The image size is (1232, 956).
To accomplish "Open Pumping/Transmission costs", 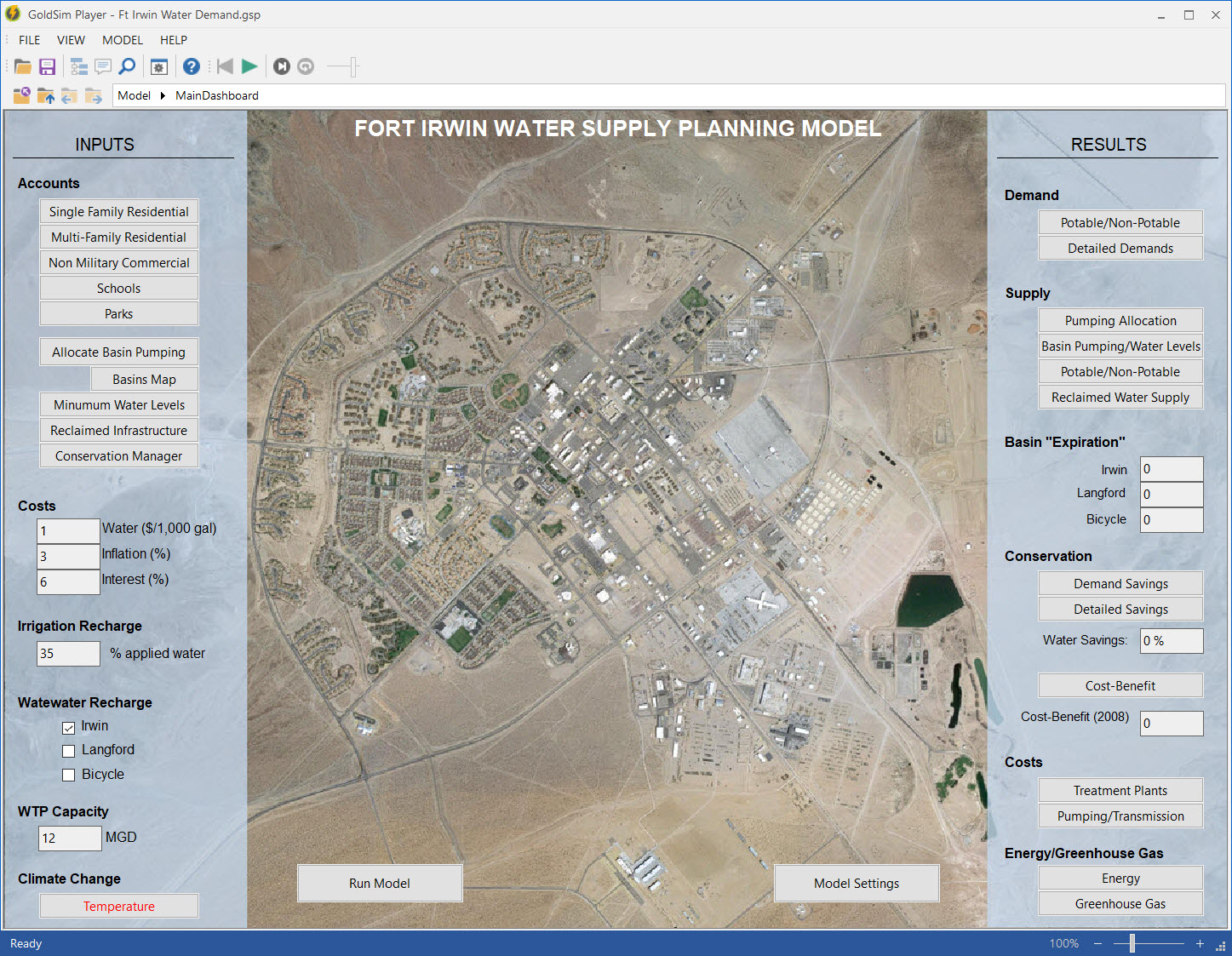I will [1120, 816].
